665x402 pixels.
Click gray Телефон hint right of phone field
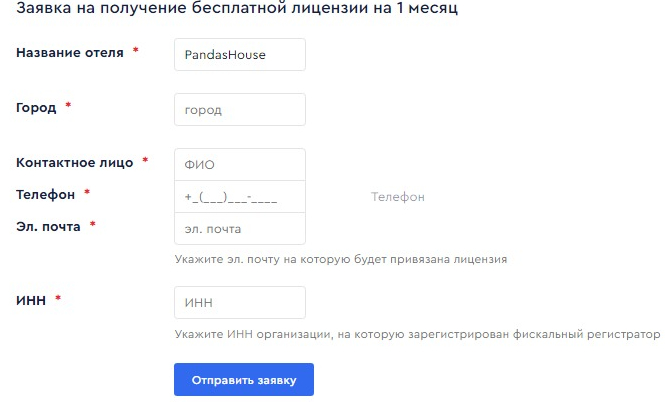tap(398, 197)
